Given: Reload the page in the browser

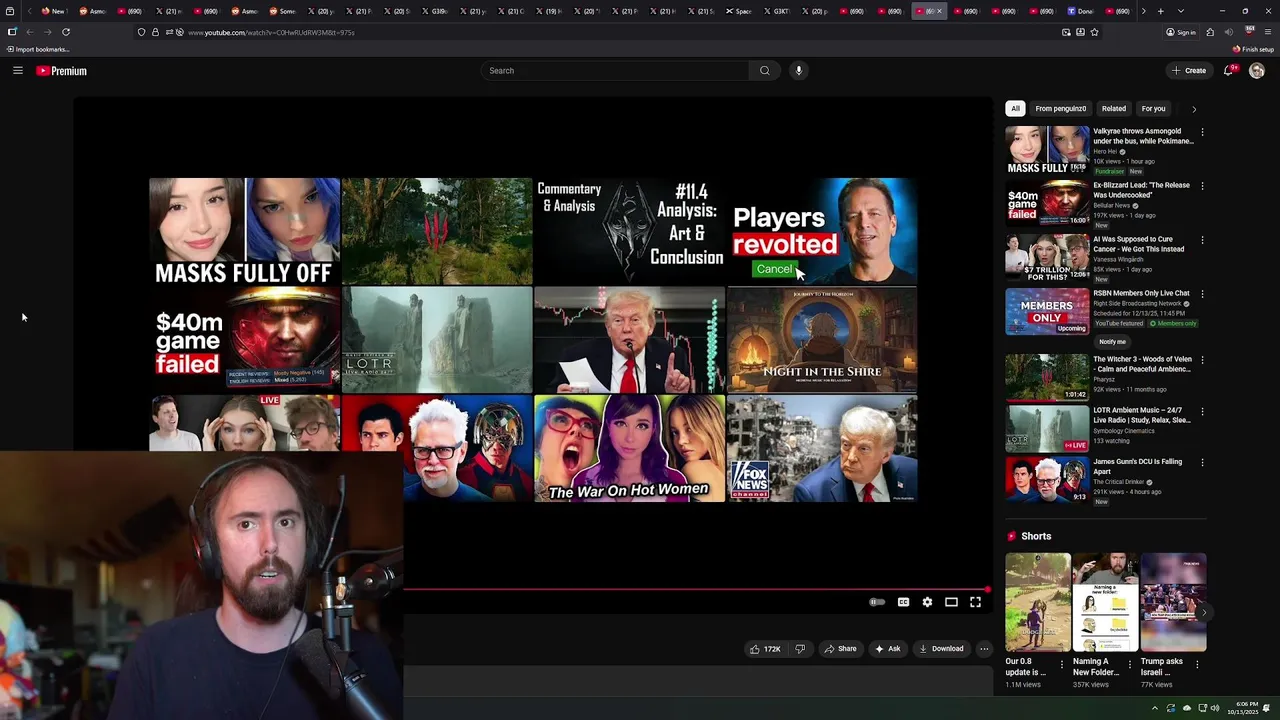Looking at the screenshot, I should pos(66,32).
